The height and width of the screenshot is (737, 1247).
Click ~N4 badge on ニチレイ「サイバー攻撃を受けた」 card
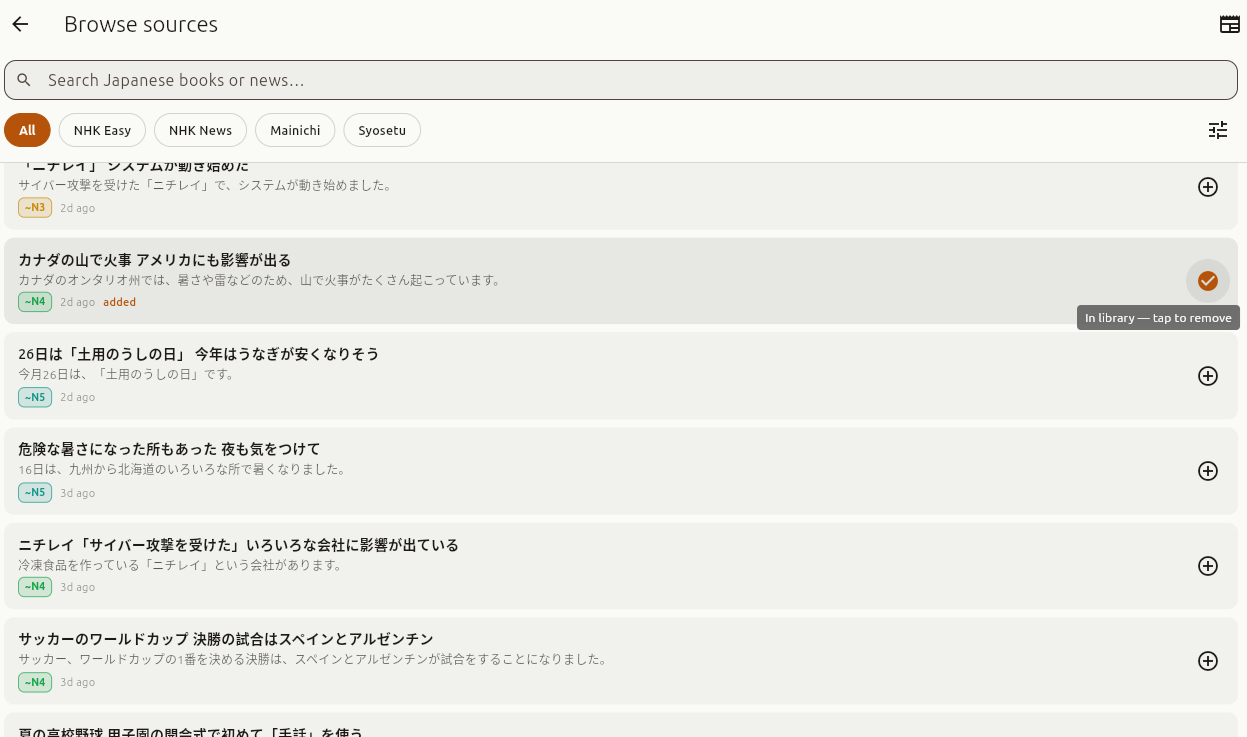pos(35,587)
